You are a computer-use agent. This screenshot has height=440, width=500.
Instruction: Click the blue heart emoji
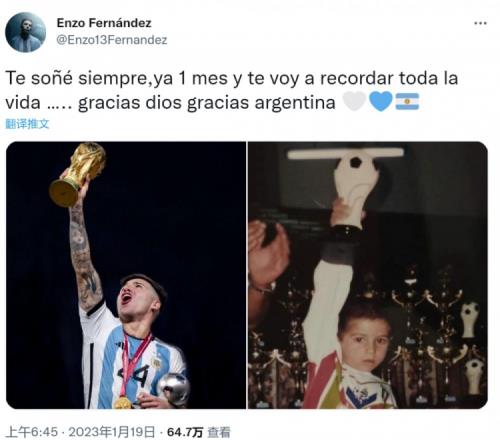click(x=381, y=102)
